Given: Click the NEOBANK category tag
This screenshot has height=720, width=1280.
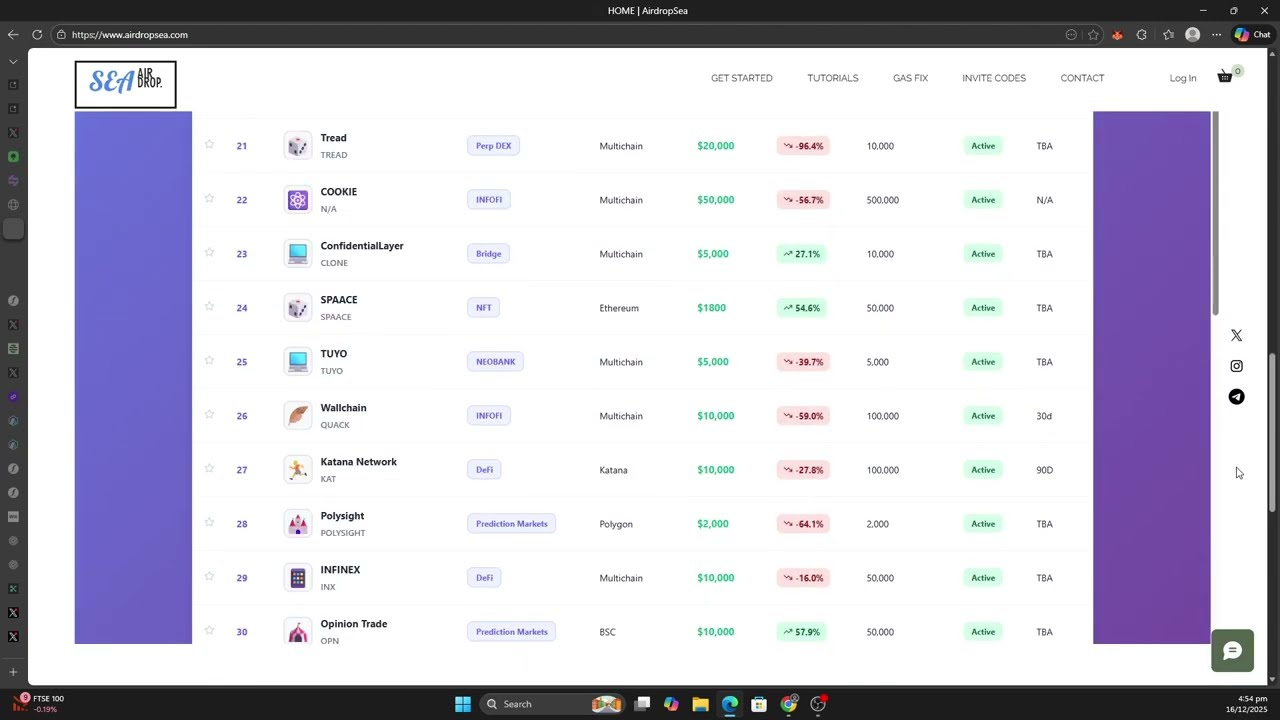Looking at the screenshot, I should click(495, 362).
